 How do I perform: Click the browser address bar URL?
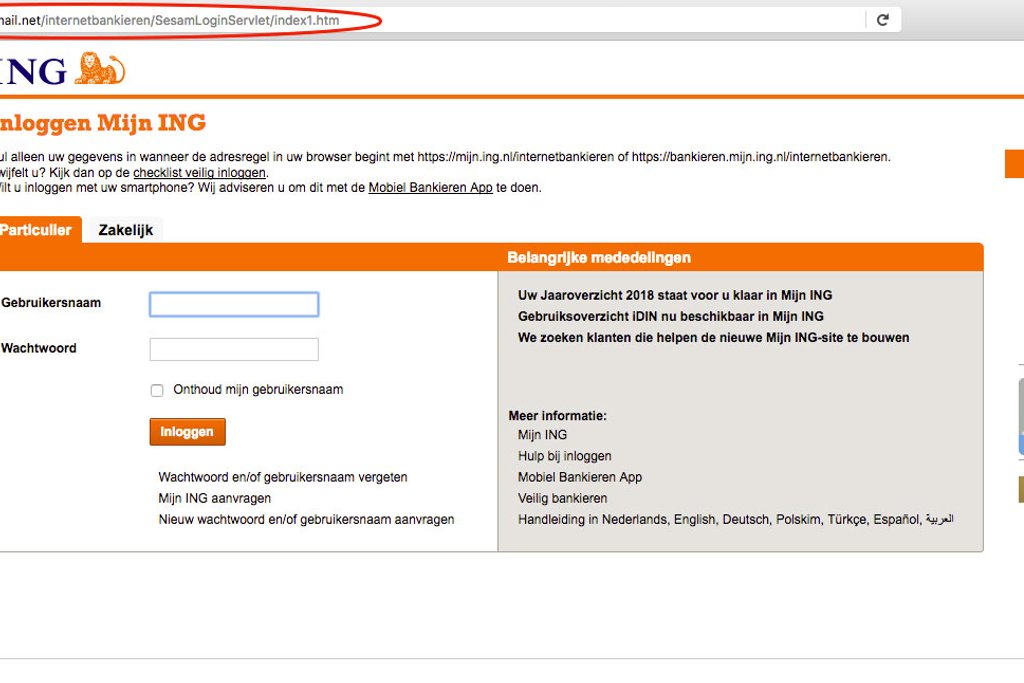[190, 20]
